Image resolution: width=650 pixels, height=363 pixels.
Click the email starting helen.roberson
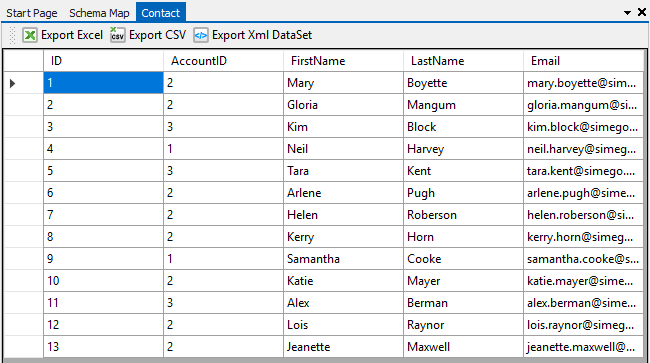pos(583,215)
